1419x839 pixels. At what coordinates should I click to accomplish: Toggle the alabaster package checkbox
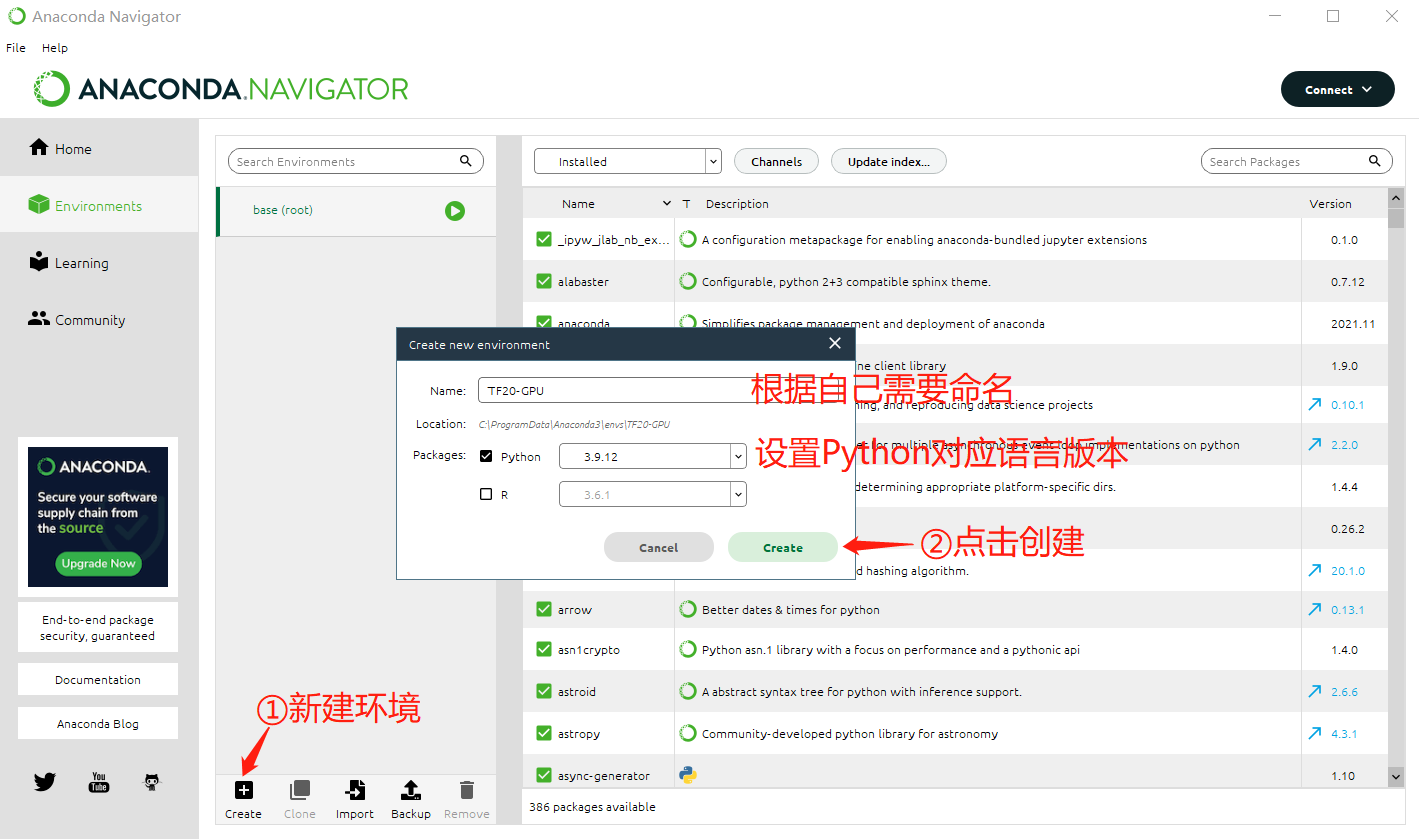(544, 282)
